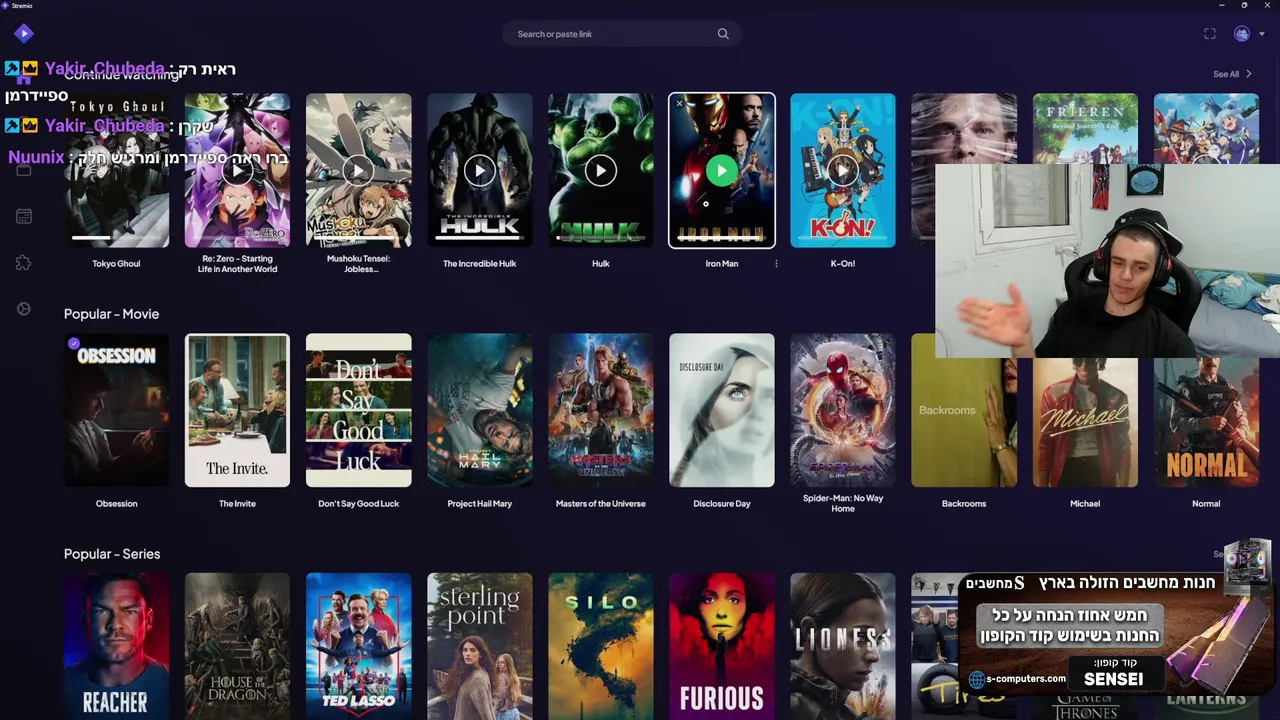Open the Obsession movie poster
1280x720 pixels.
coord(116,410)
